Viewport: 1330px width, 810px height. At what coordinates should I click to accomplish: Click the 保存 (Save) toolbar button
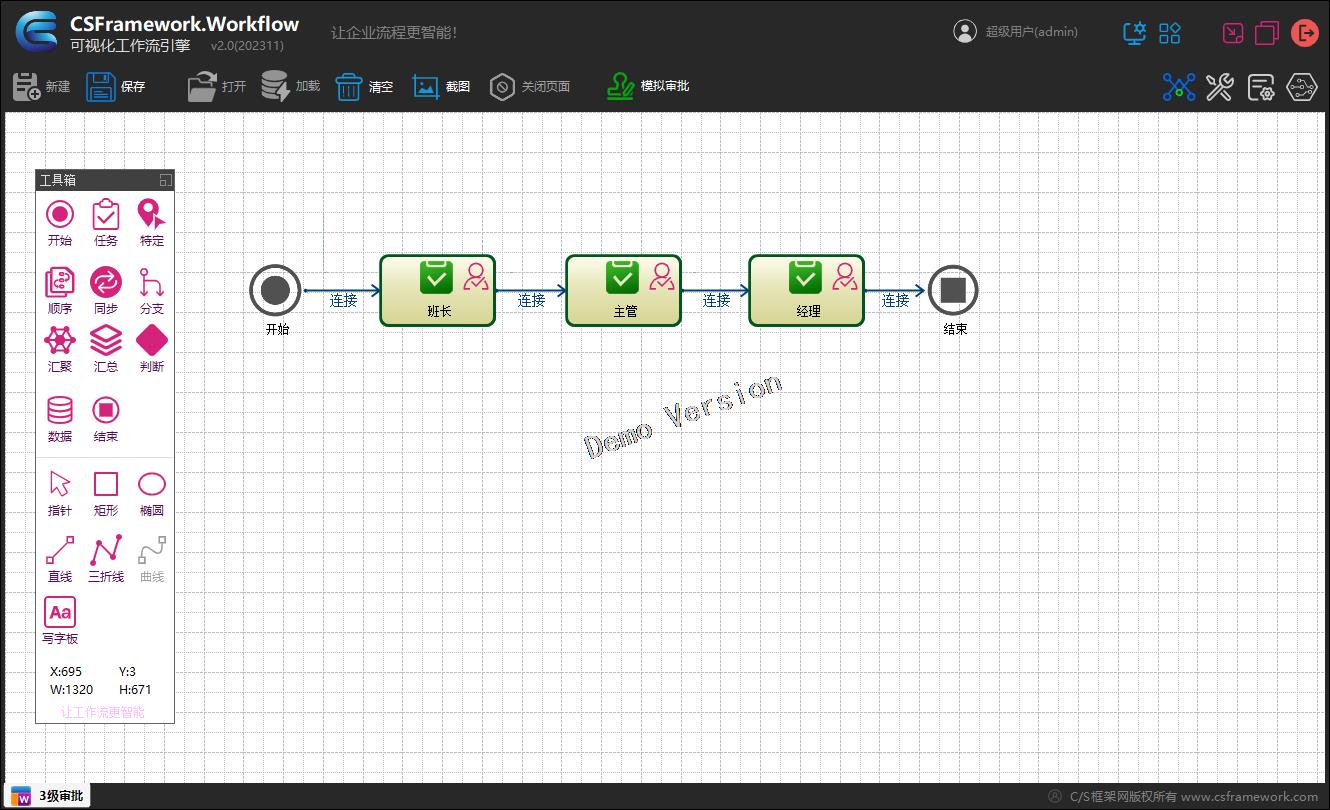click(x=116, y=87)
